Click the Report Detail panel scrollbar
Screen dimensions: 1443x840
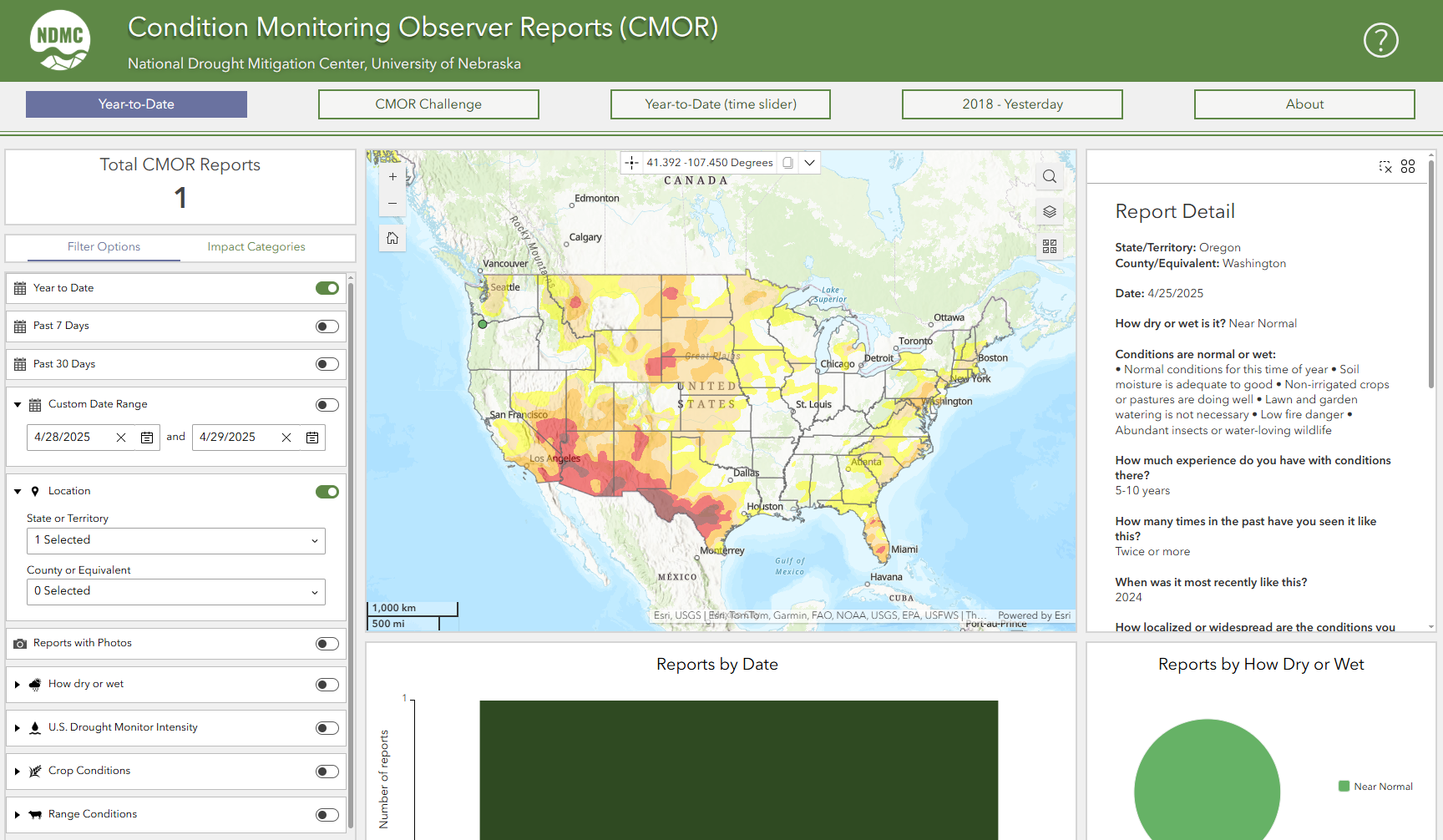click(1431, 276)
